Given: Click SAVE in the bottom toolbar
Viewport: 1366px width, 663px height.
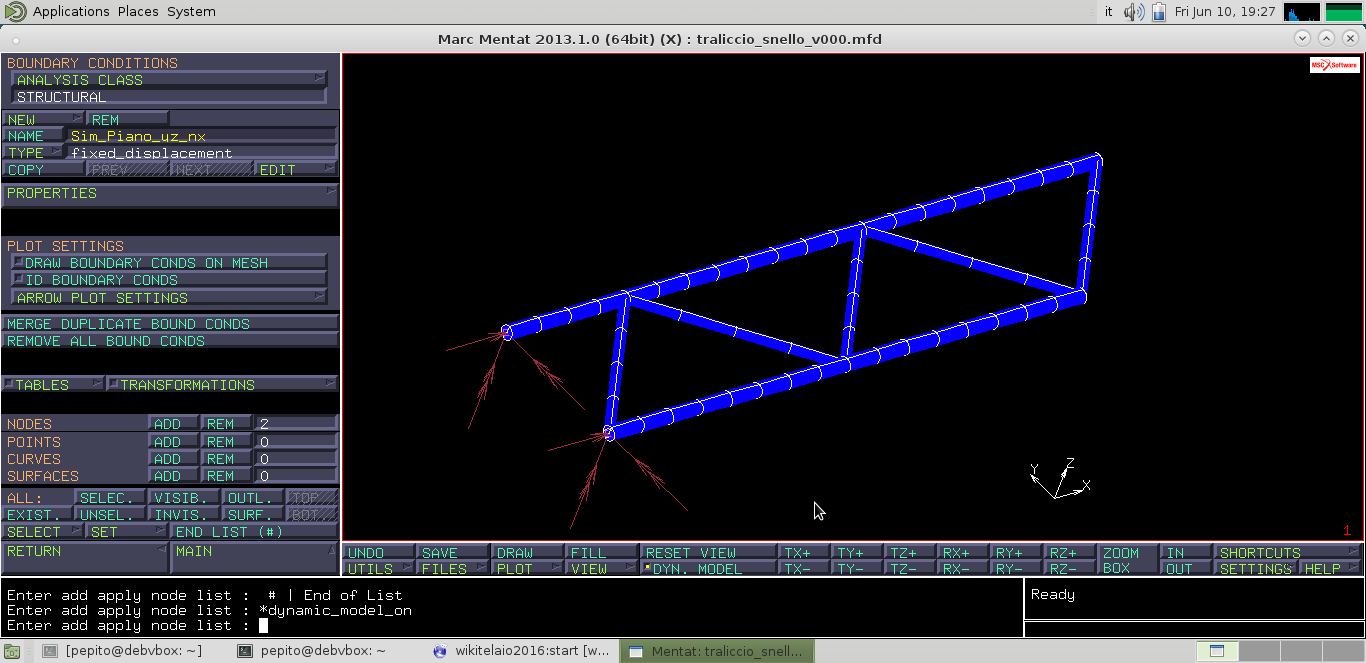Looking at the screenshot, I should tap(453, 552).
